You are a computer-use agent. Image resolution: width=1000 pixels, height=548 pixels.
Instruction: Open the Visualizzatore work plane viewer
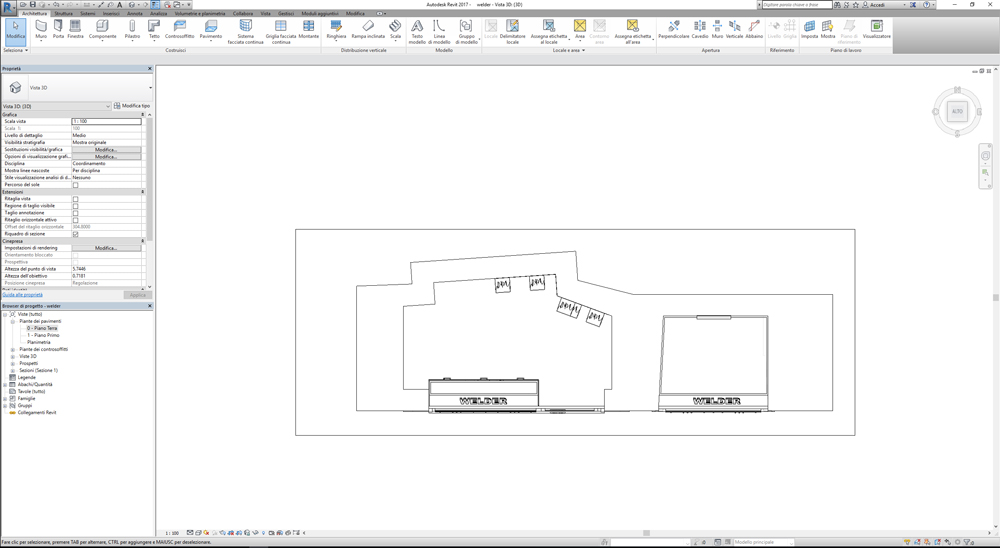(876, 29)
